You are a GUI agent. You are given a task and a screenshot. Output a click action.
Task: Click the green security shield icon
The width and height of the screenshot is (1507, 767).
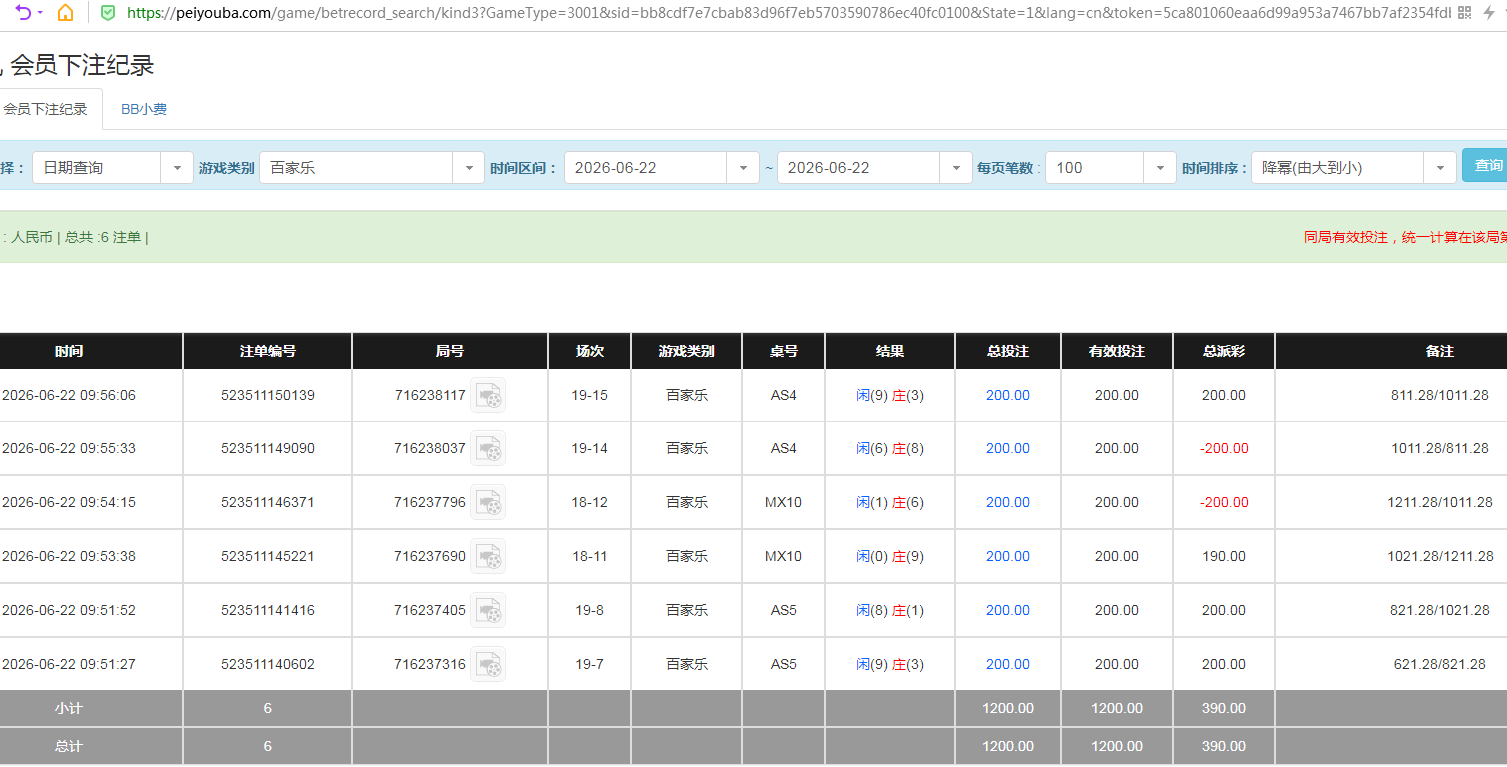click(x=108, y=13)
